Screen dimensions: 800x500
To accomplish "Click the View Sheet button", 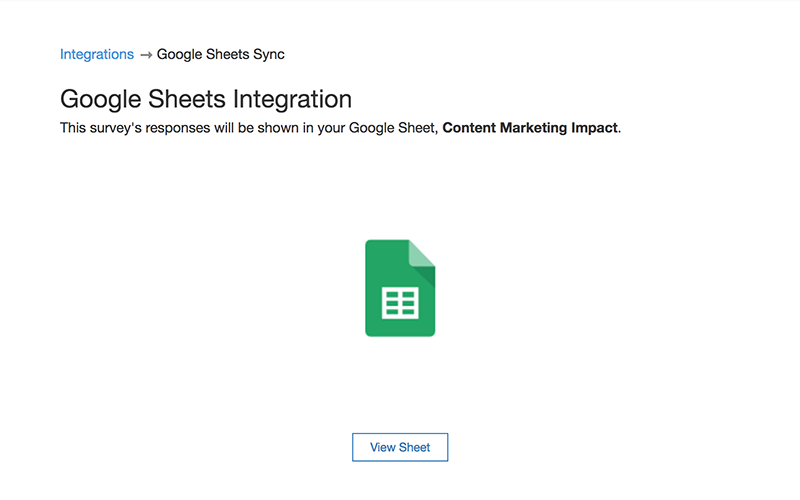I will coord(400,447).
